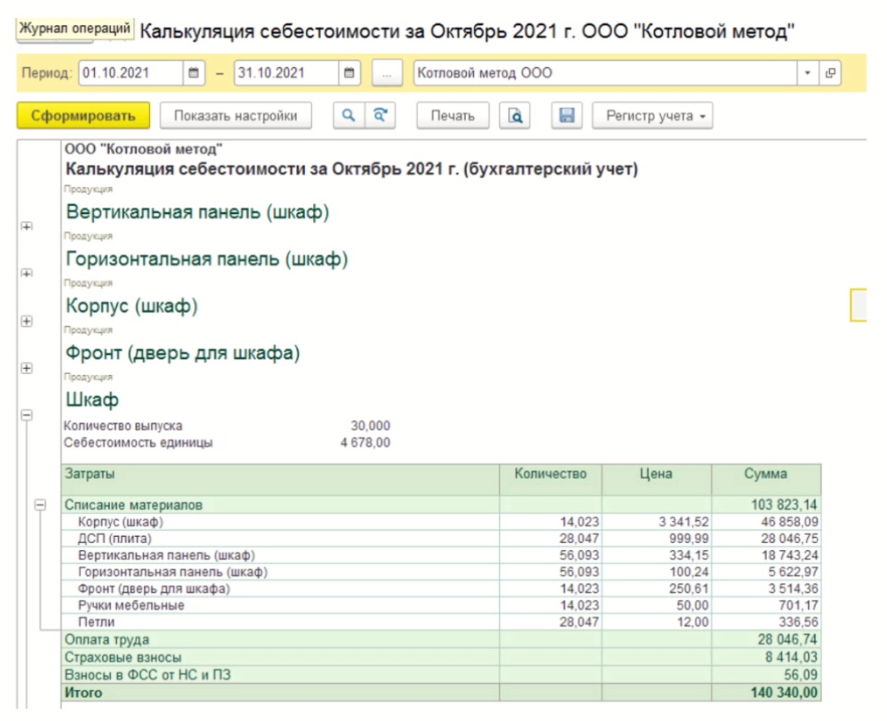
Task: Expand the Горизонтальная панель (шкаф) group
Action: coord(26,274)
